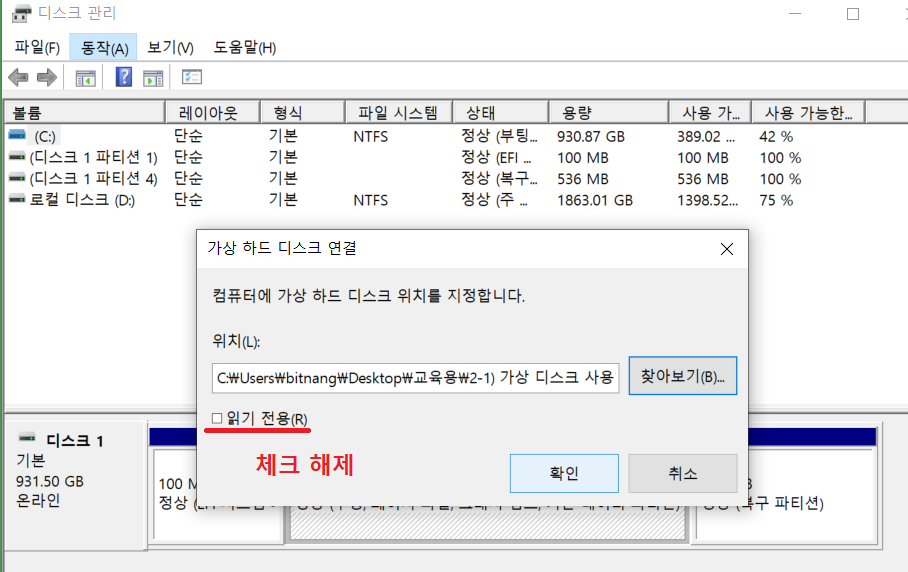Select the 로컬 디스크 (D:) volume icon

[x=17, y=200]
